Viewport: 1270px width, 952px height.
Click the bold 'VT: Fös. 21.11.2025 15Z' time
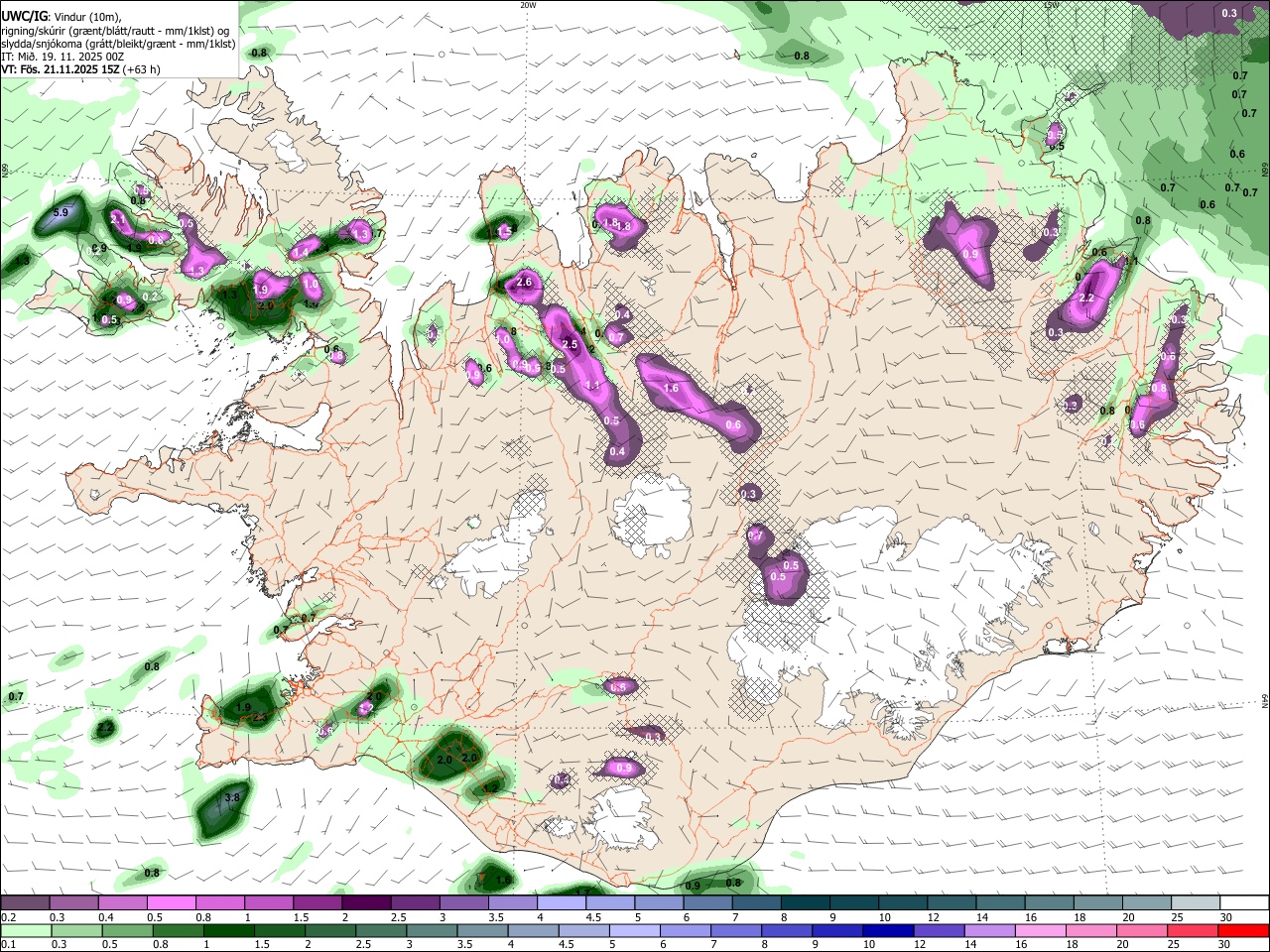(61, 69)
